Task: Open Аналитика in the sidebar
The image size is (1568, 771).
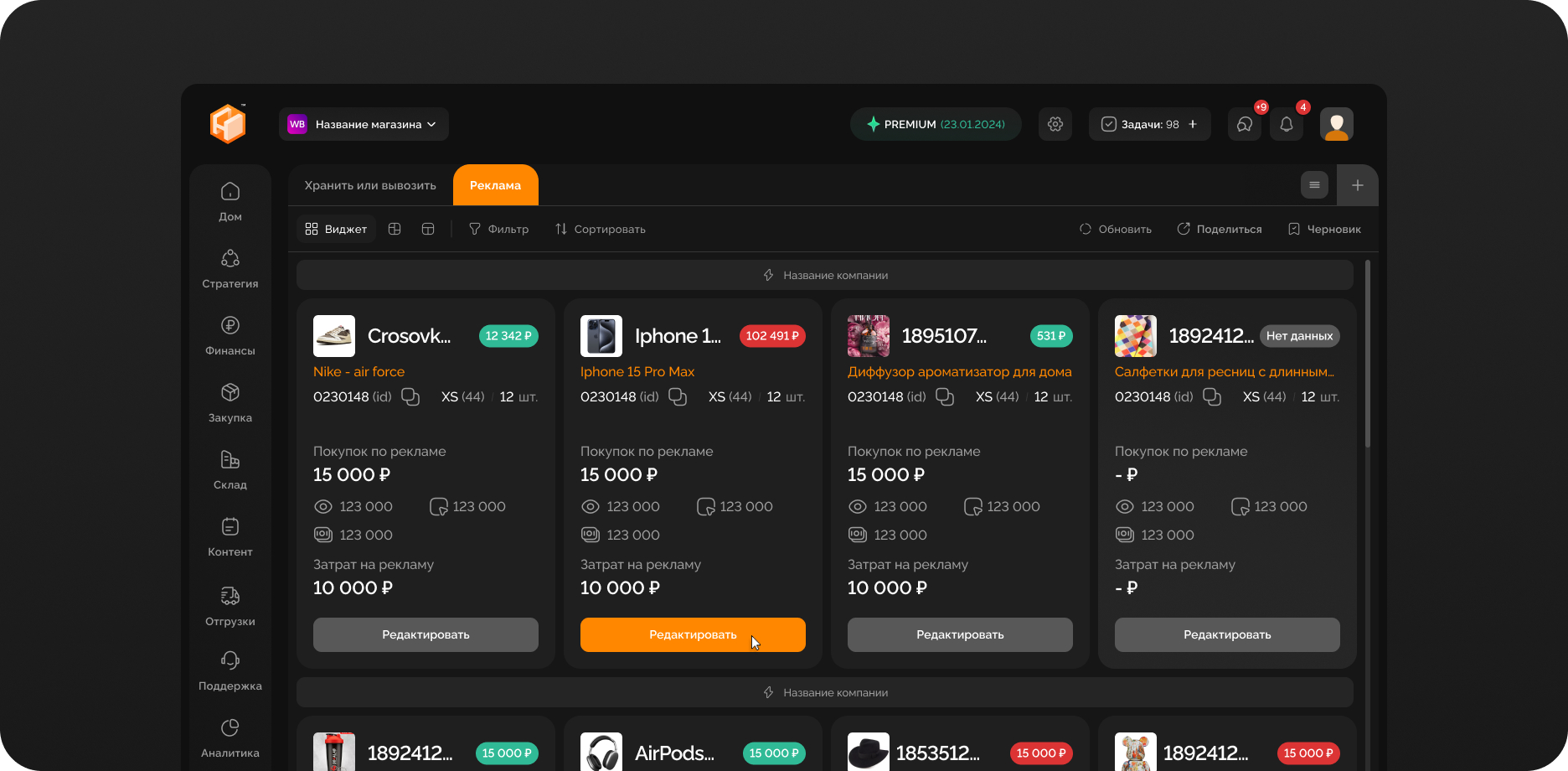Action: point(230,737)
